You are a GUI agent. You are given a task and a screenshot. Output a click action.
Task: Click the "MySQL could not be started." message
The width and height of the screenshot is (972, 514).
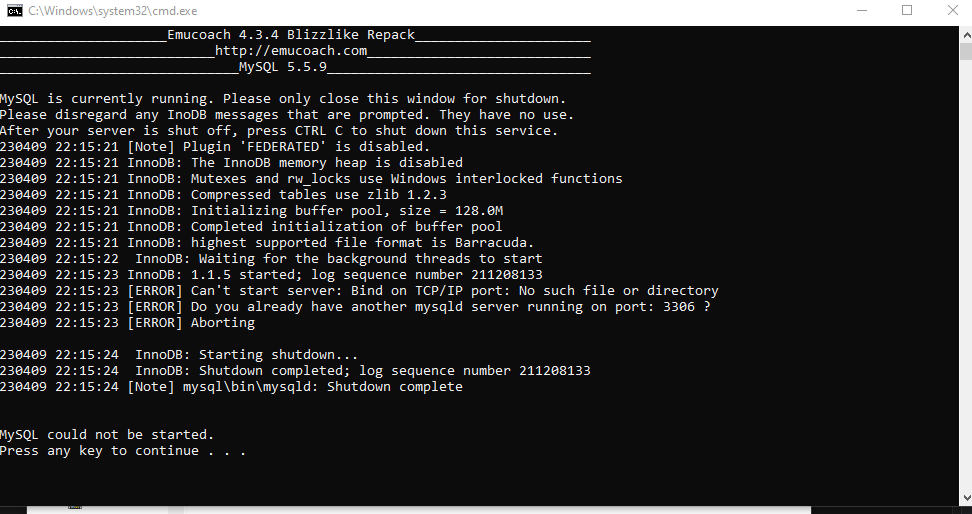tap(107, 435)
